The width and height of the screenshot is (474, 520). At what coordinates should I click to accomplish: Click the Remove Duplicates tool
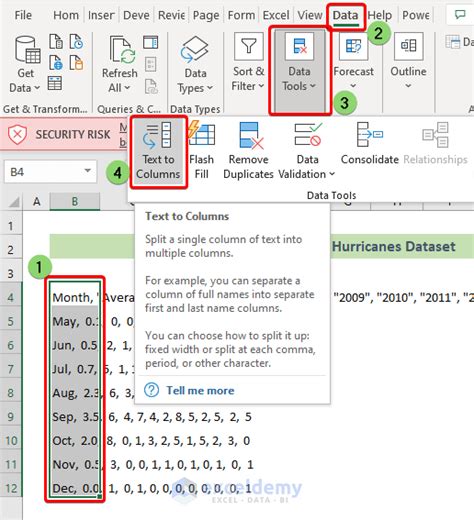click(248, 151)
